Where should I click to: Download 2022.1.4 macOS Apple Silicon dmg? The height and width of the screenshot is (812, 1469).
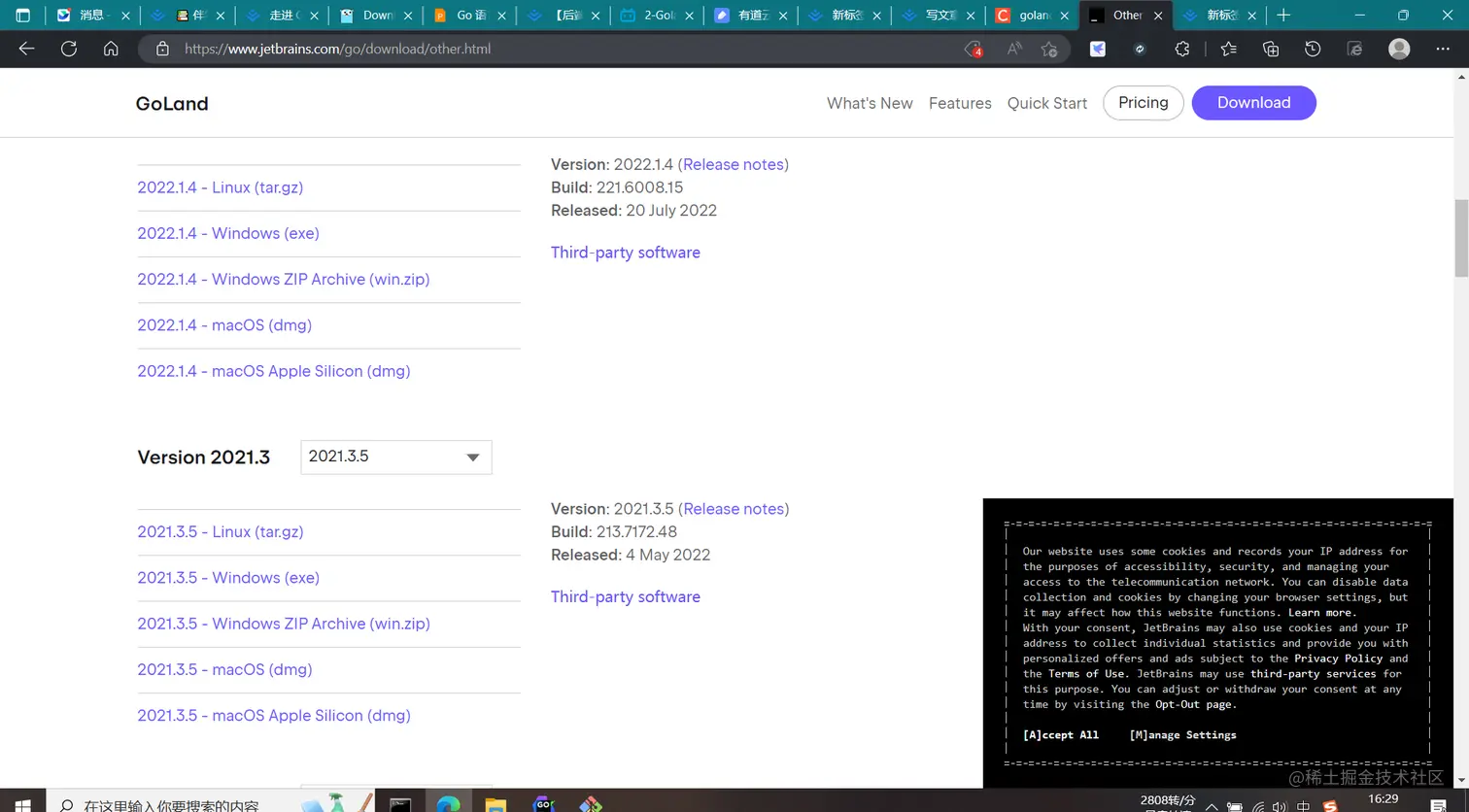[274, 371]
